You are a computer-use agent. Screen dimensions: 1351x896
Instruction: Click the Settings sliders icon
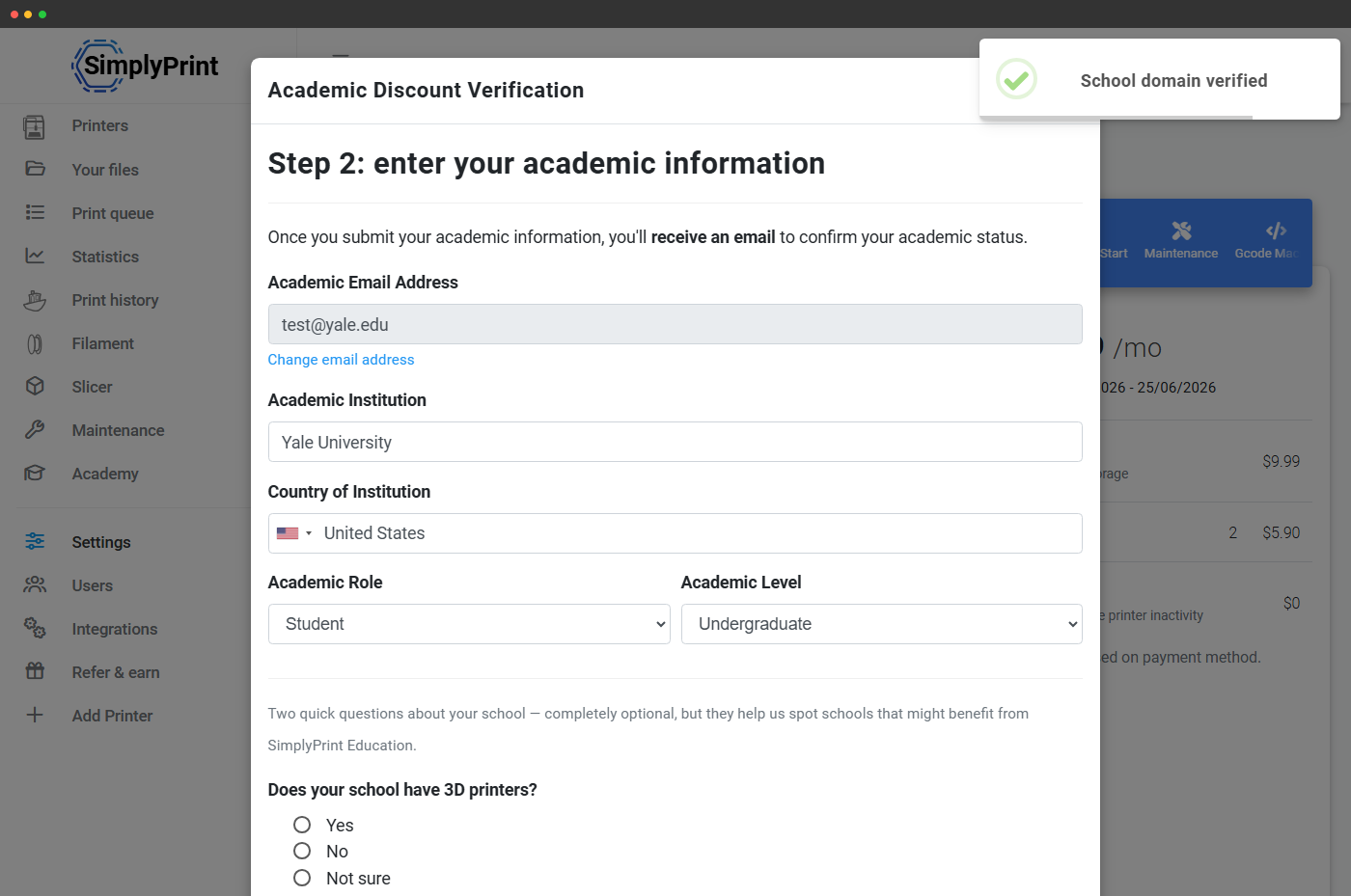coord(35,541)
